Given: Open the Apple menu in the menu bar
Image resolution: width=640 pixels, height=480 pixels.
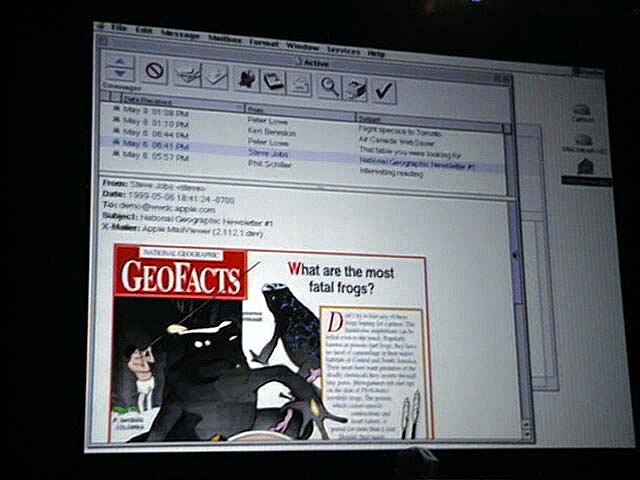Looking at the screenshot, I should click(100, 27).
